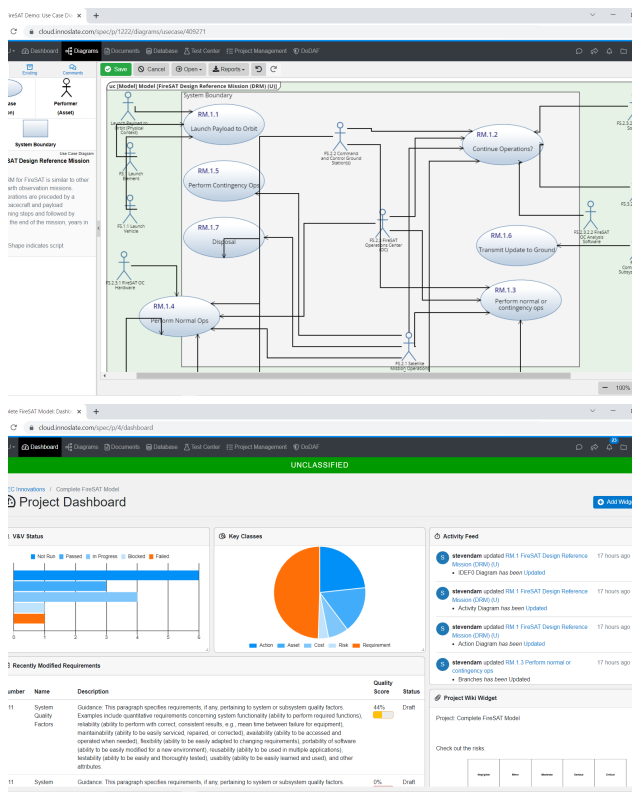Image resolution: width=640 pixels, height=800 pixels.
Task: Pick the System Boundary shape in the palette
Action: point(35,129)
